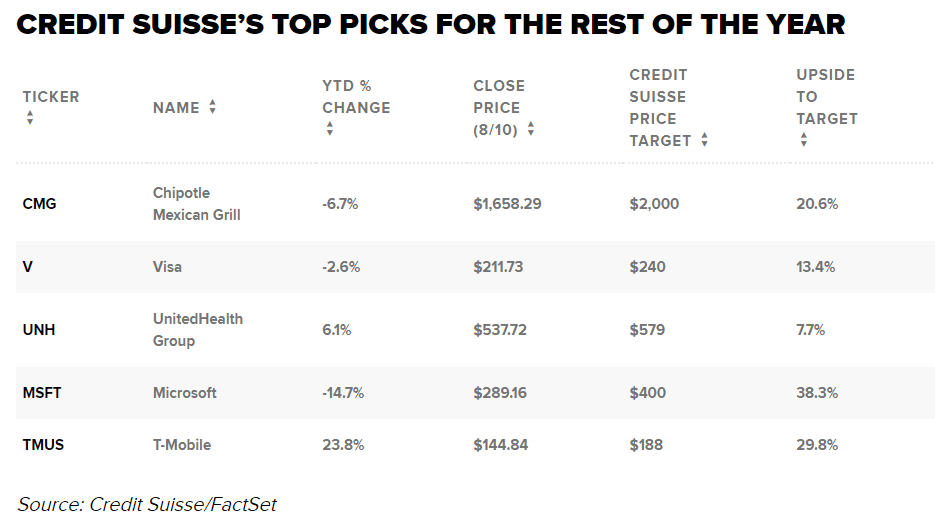Click sort arrows below YTD % Change
The height and width of the screenshot is (529, 935).
point(330,129)
